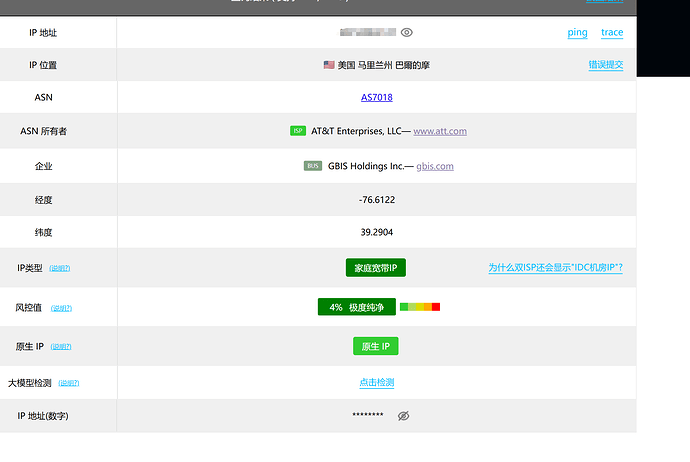Select the AT&T Enterprises, LLC text
This screenshot has width=690, height=462.
click(x=356, y=131)
